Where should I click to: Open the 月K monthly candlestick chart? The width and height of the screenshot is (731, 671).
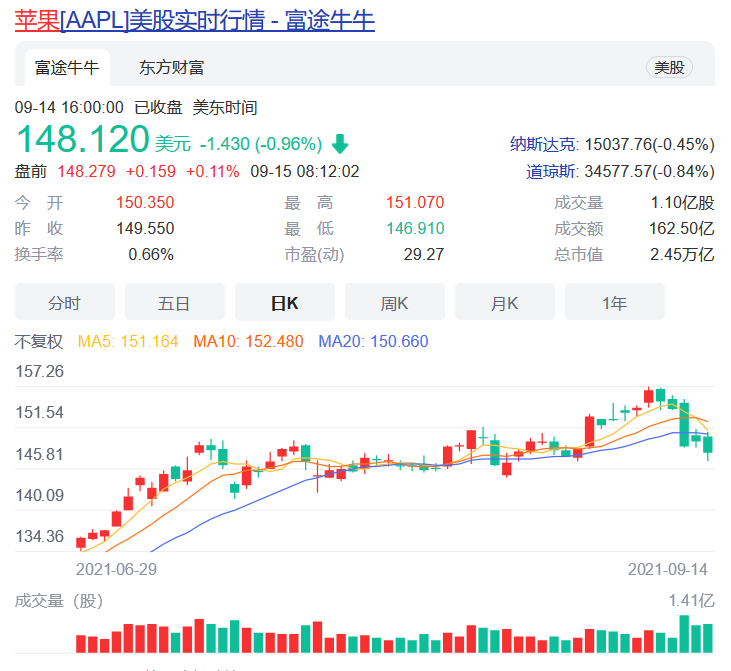click(505, 303)
